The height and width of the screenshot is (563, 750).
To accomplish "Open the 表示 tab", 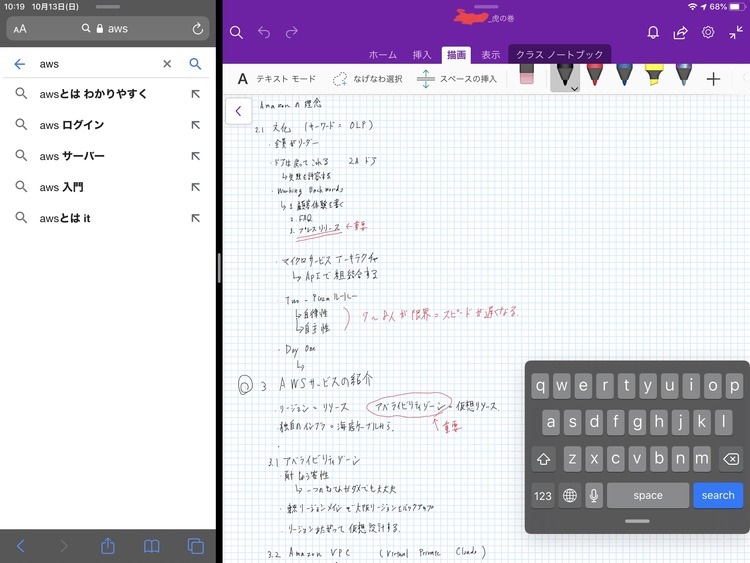I will point(490,55).
